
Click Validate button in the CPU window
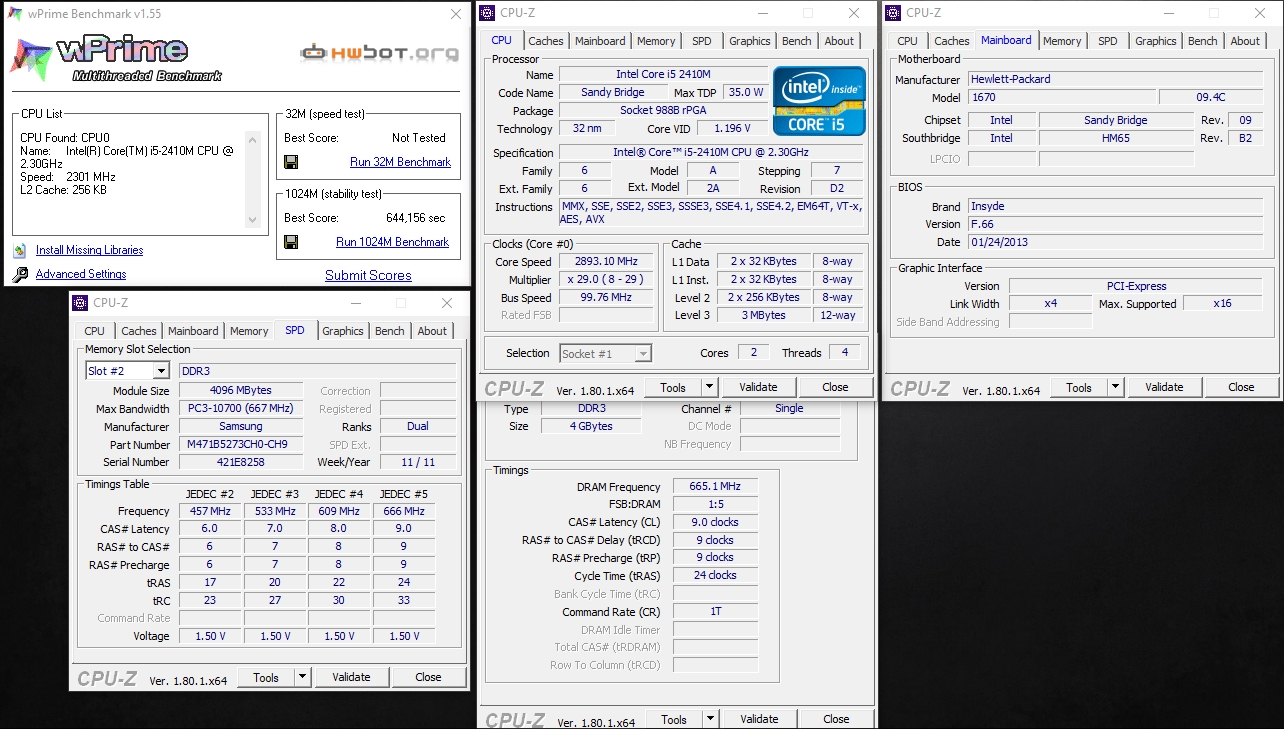coord(758,387)
